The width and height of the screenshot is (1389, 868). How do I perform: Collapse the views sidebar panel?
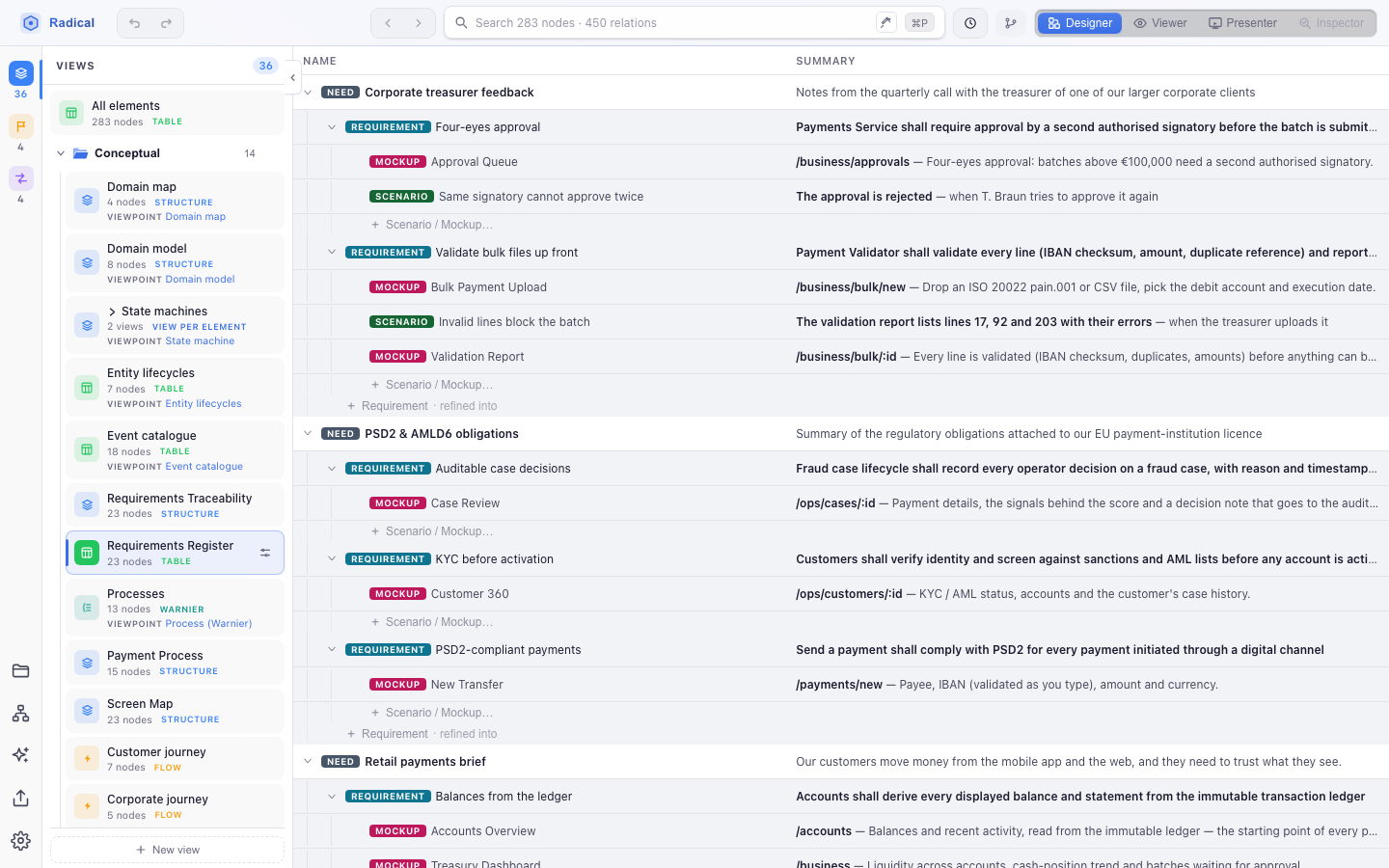tap(292, 78)
